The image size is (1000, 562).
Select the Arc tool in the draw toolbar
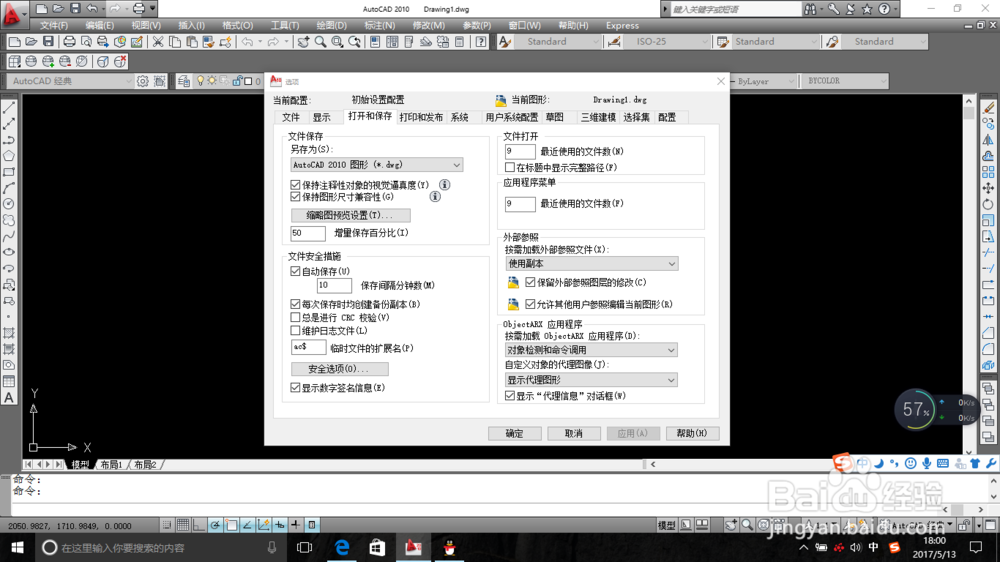[9, 188]
